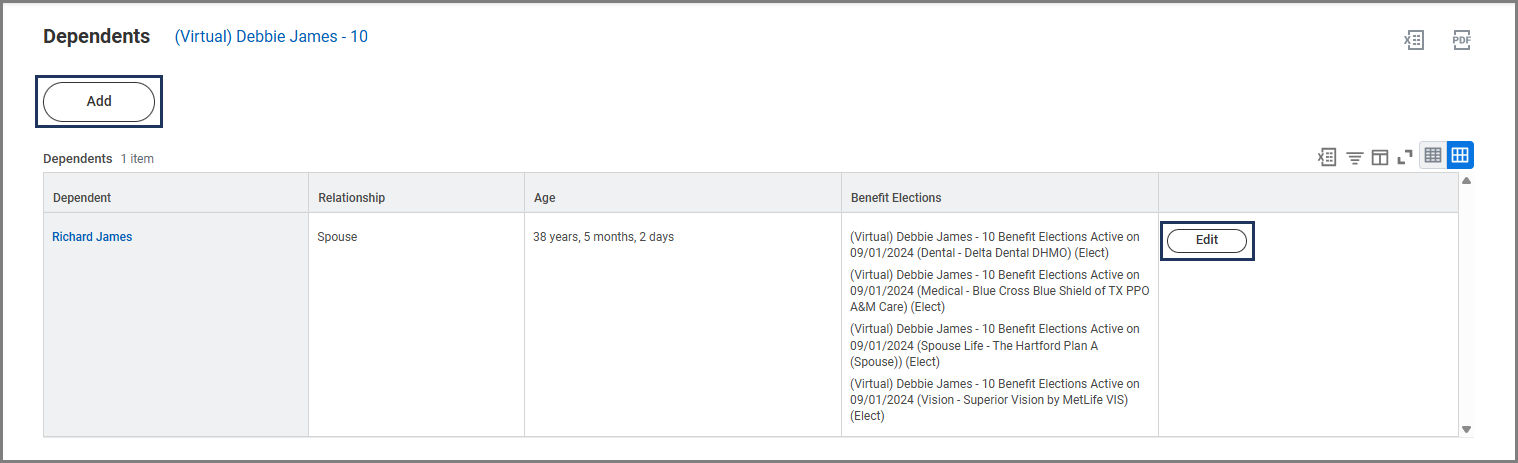Select the Delta Dental DHMO election entry
This screenshot has width=1518, height=463.
click(995, 245)
